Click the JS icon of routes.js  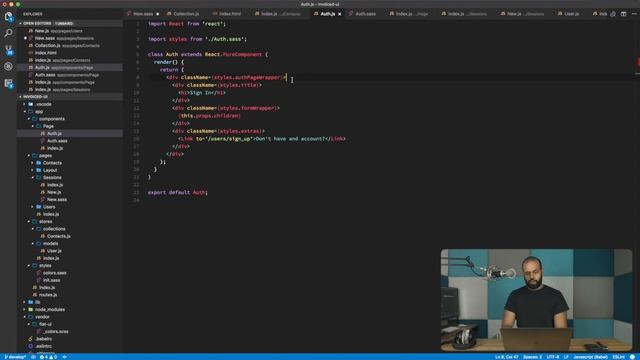coord(35,295)
